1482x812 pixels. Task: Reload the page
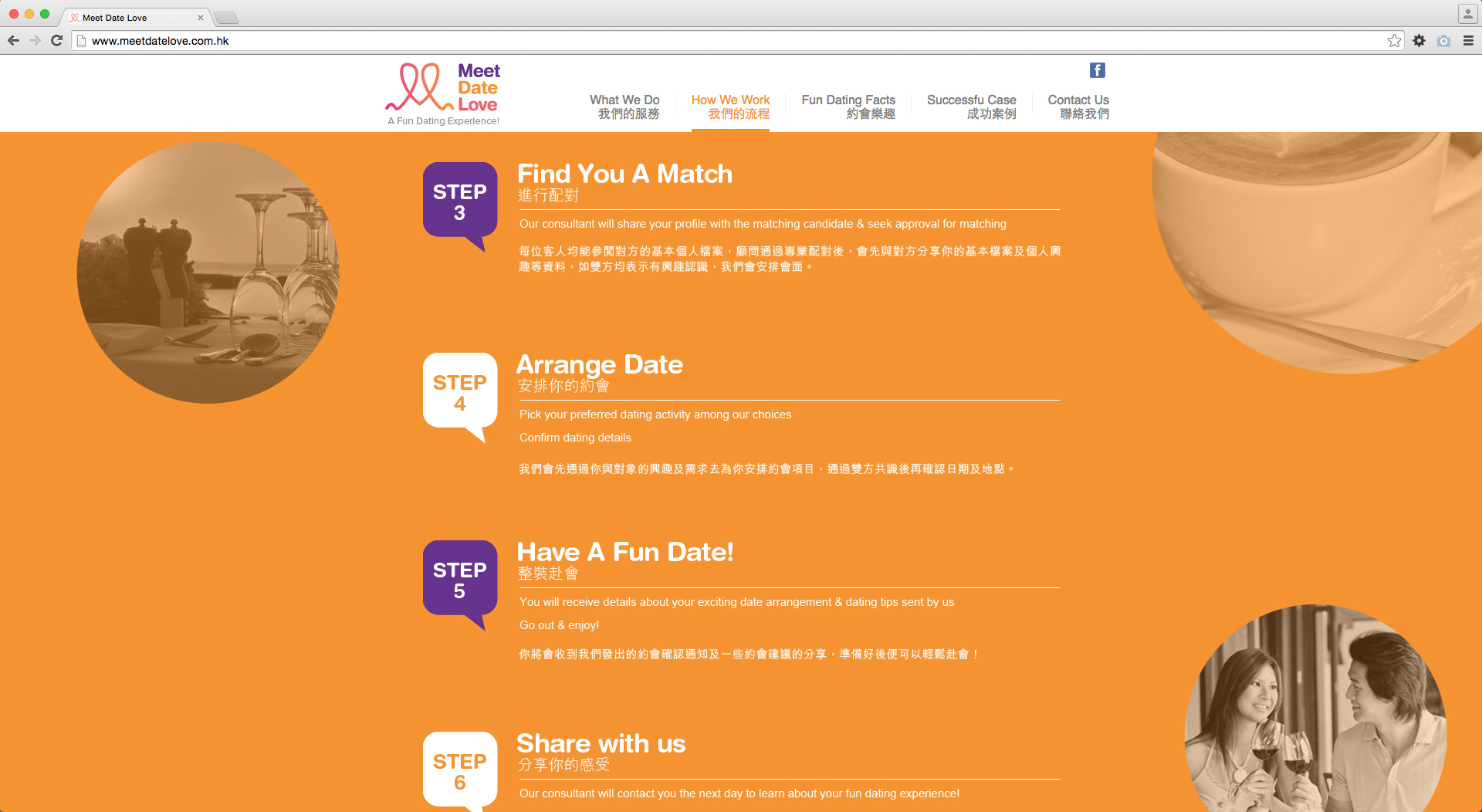pyautogui.click(x=56, y=41)
